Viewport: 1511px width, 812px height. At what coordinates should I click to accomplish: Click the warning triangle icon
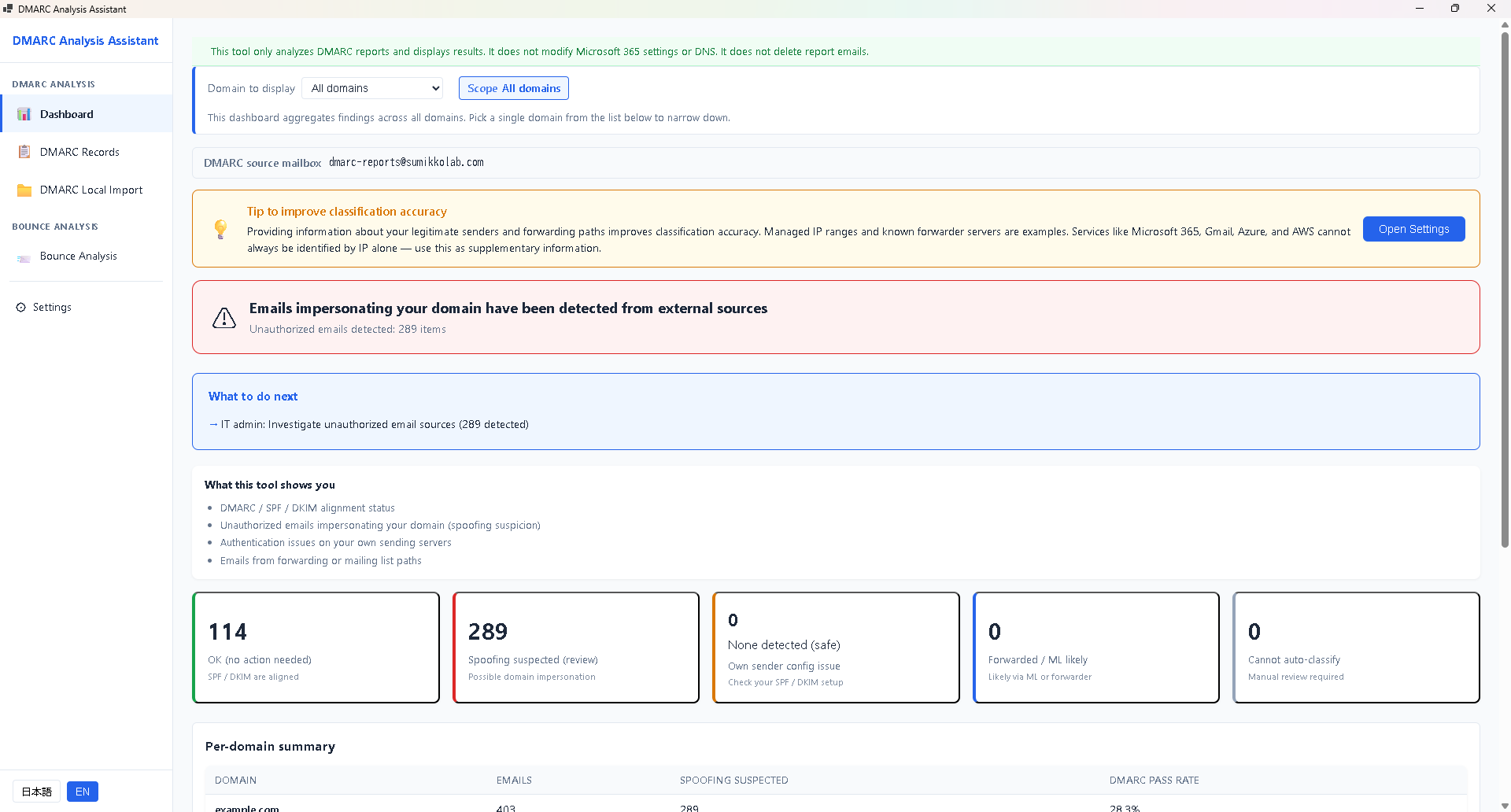coord(224,317)
